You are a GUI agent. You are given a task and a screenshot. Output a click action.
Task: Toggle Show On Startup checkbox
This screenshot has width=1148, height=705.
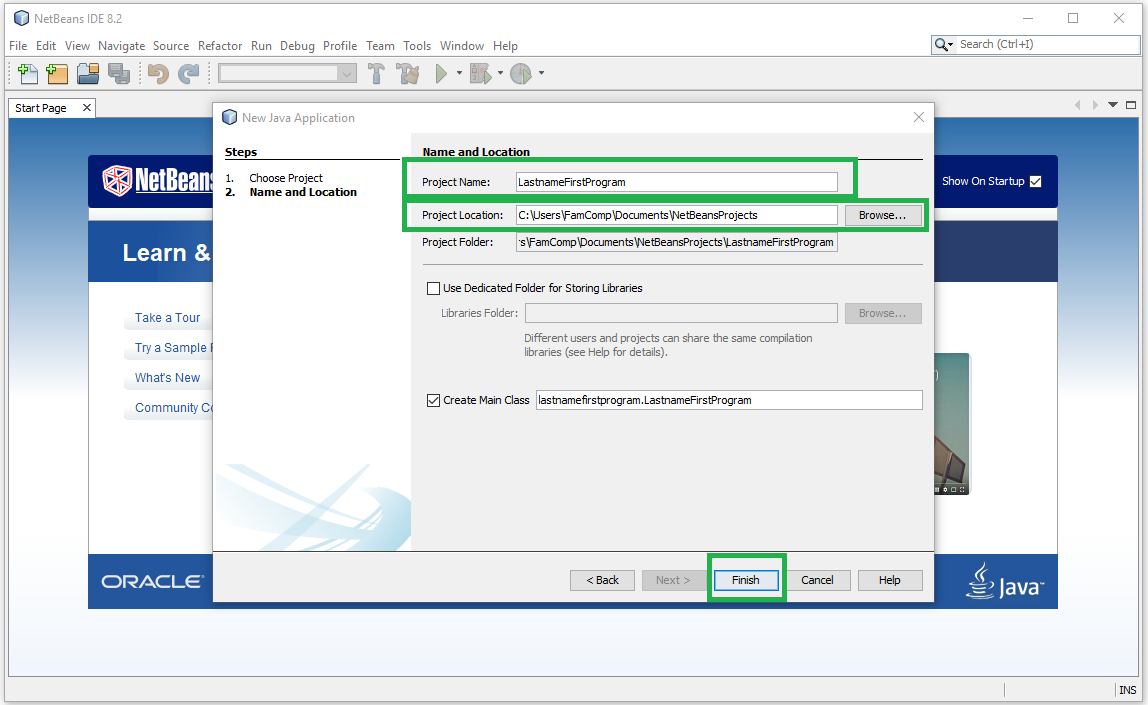click(x=1035, y=182)
